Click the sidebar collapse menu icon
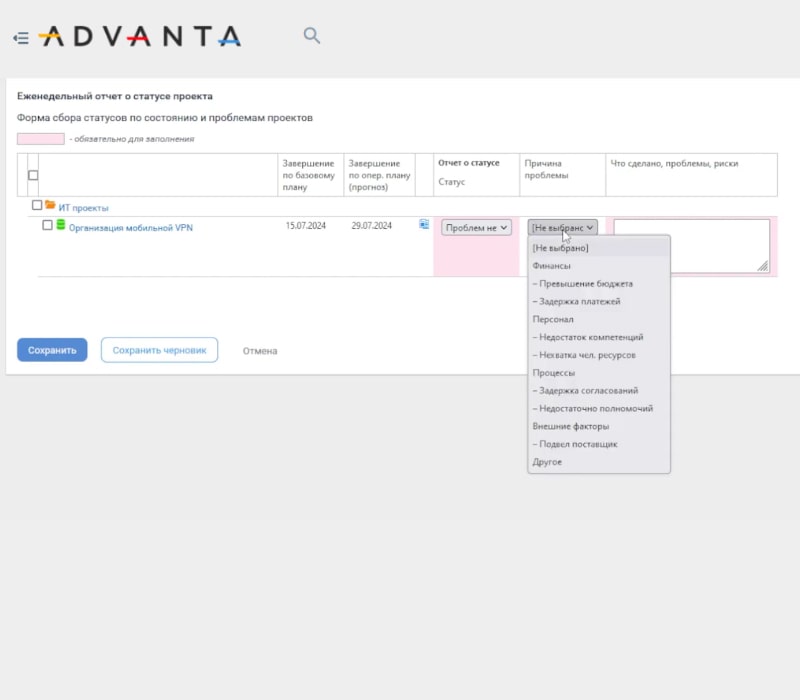Screen dimensions: 800x700 coord(20,38)
